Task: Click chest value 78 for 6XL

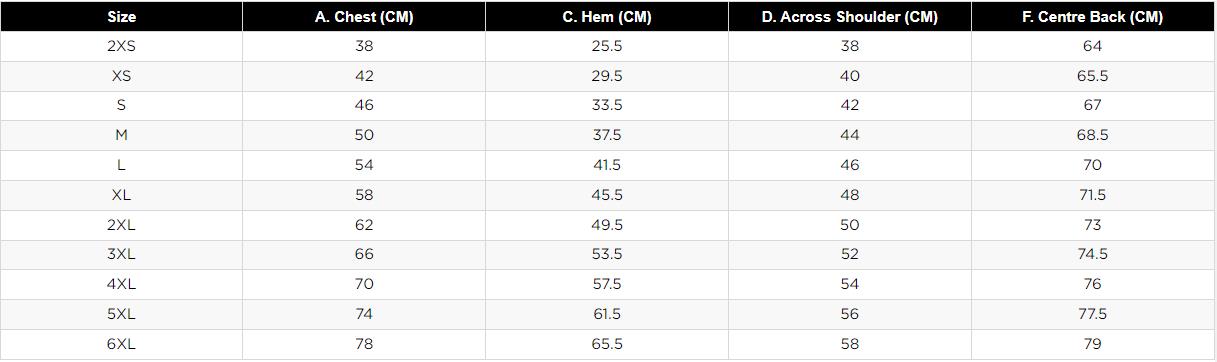Action: coord(364,344)
